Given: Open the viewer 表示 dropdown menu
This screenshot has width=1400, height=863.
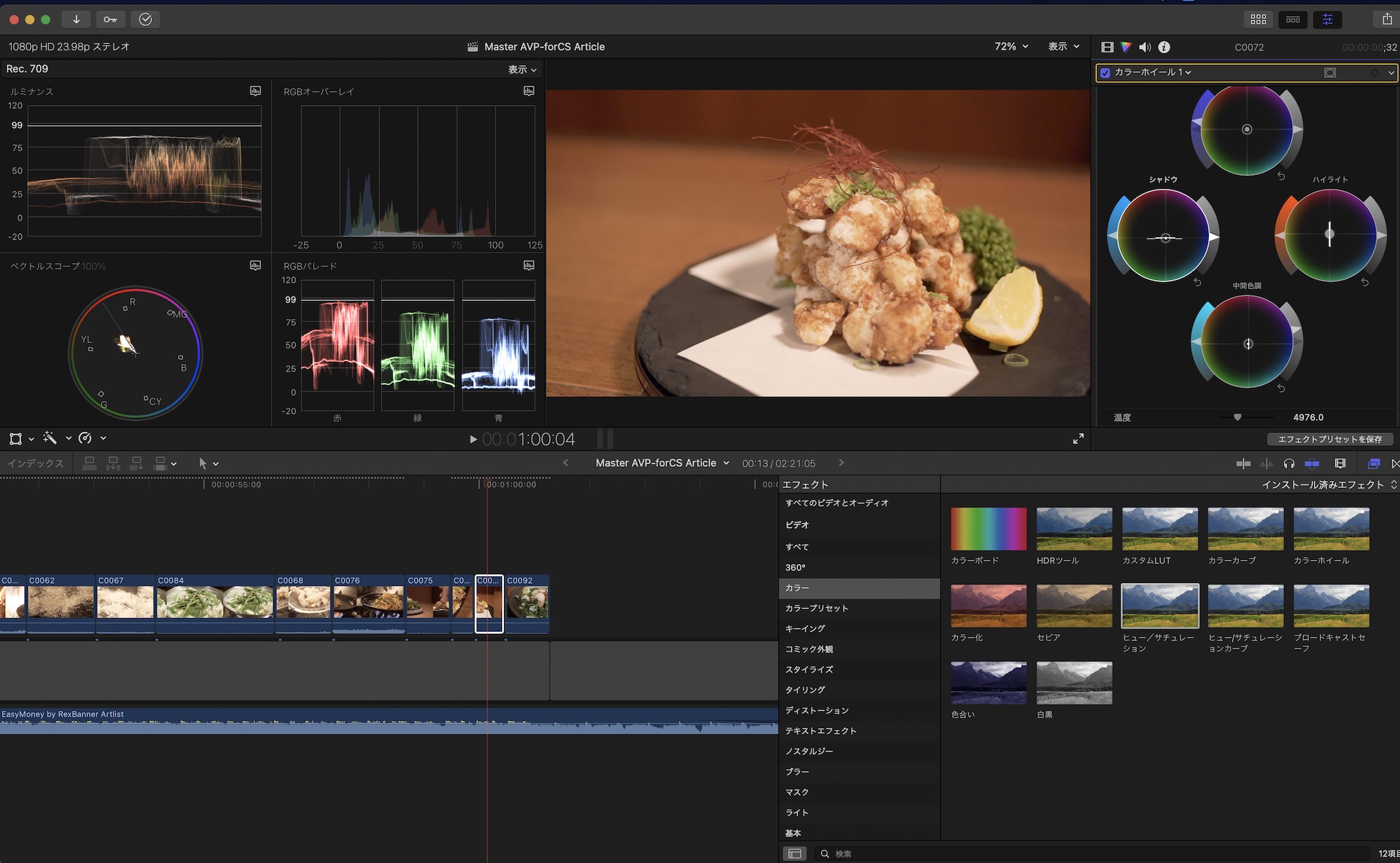Looking at the screenshot, I should pos(1063,46).
